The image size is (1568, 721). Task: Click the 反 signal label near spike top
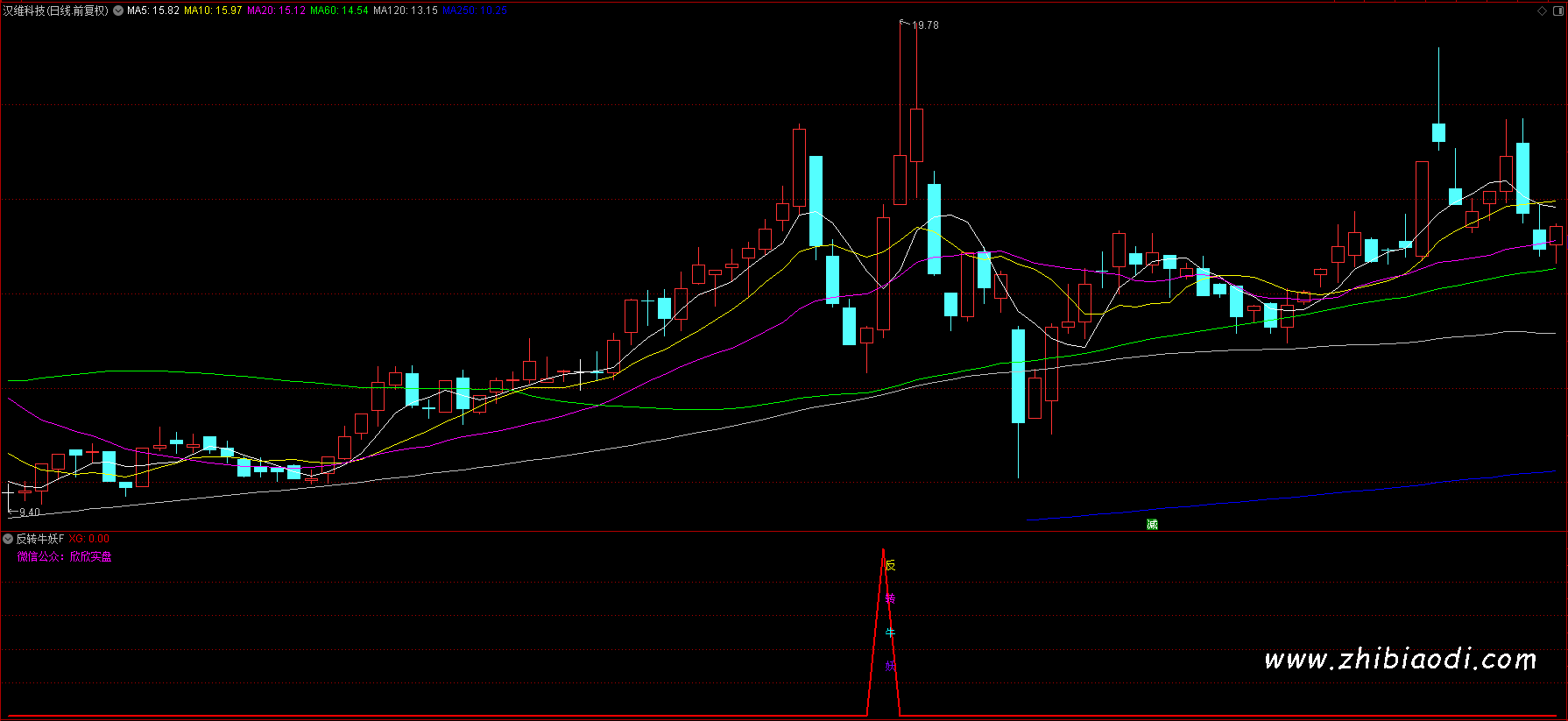tap(890, 565)
